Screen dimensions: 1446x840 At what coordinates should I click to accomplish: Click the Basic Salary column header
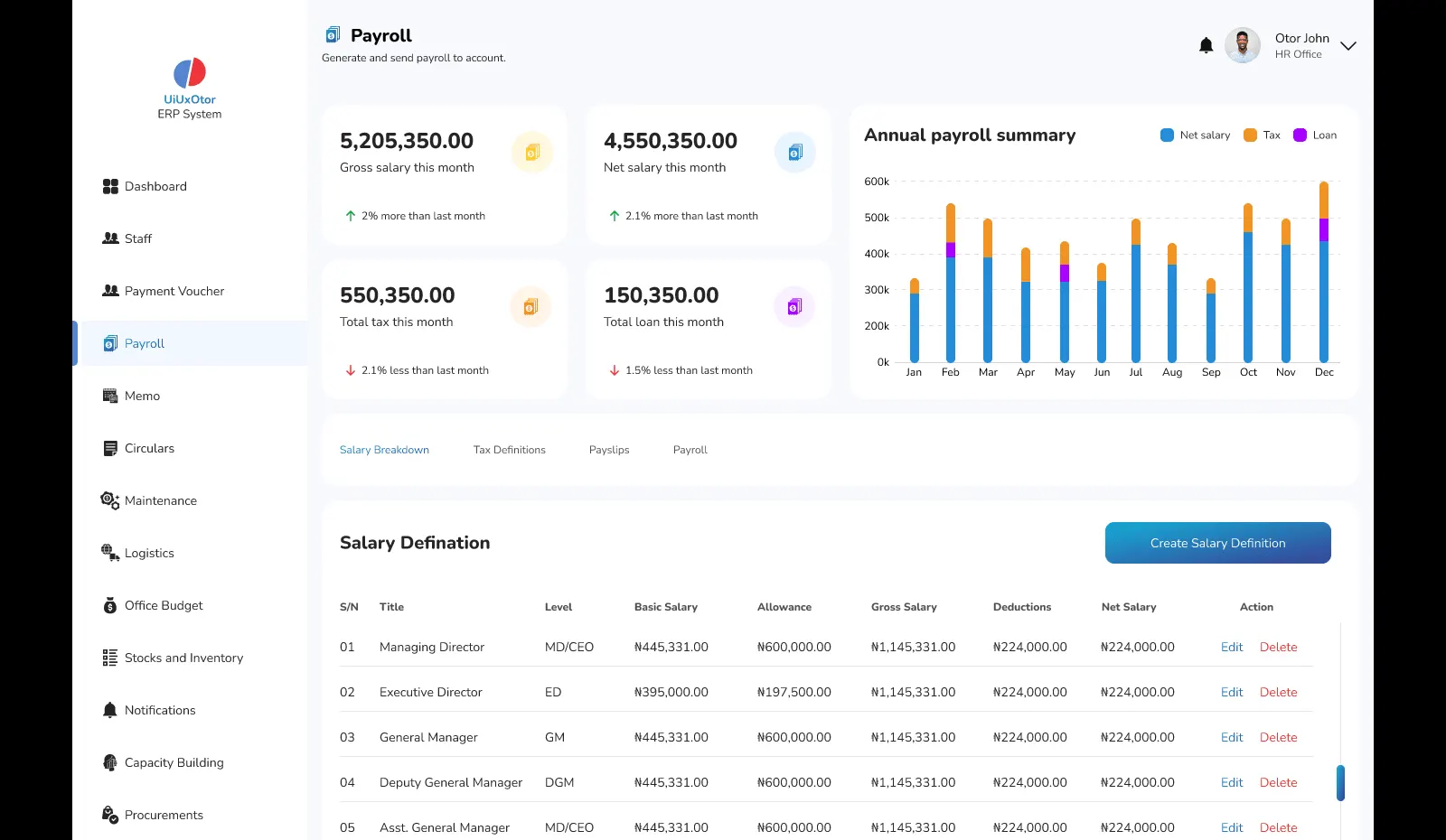[x=666, y=607]
